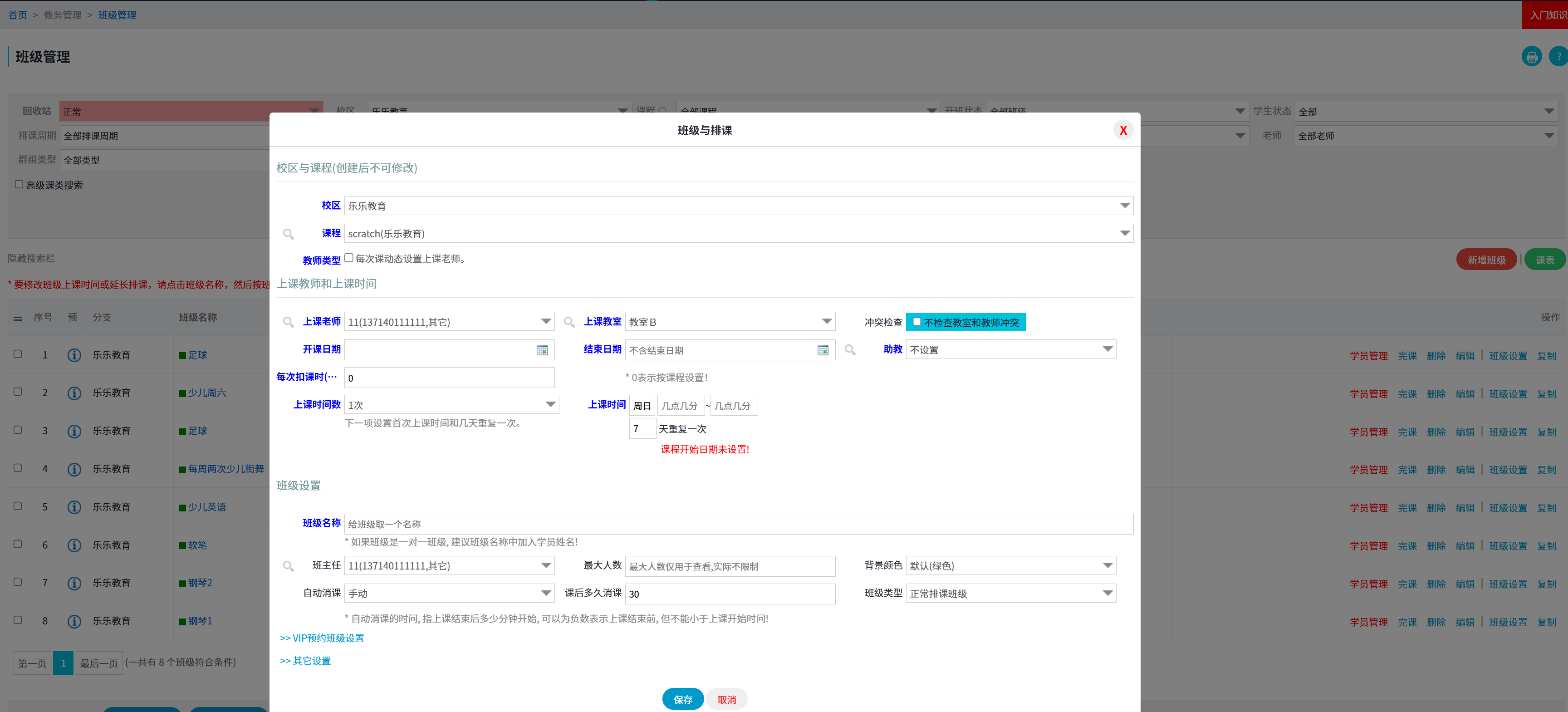The width and height of the screenshot is (1568, 712).
Task: Open the 开课日期 calendar picker icon
Action: pos(542,350)
